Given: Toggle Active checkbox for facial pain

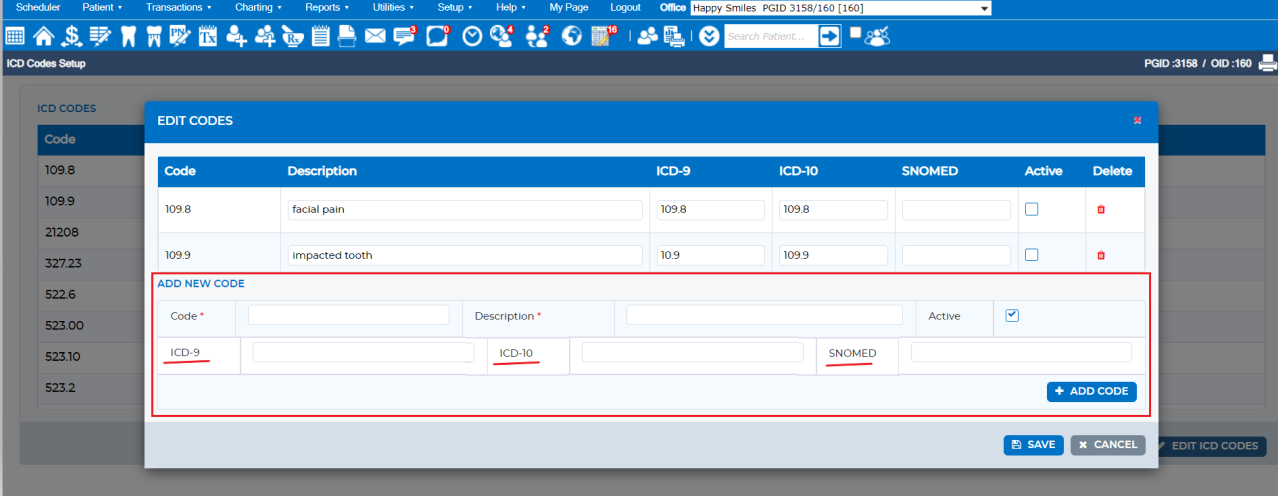Looking at the screenshot, I should tap(1032, 210).
